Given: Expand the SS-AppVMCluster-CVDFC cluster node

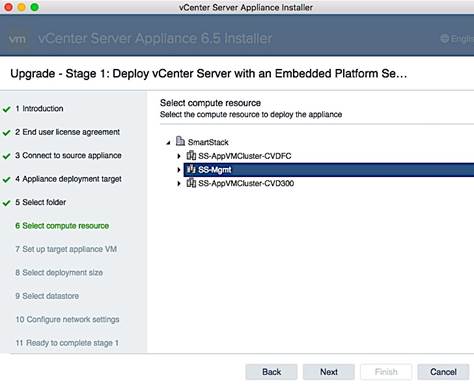Looking at the screenshot, I should pos(179,156).
